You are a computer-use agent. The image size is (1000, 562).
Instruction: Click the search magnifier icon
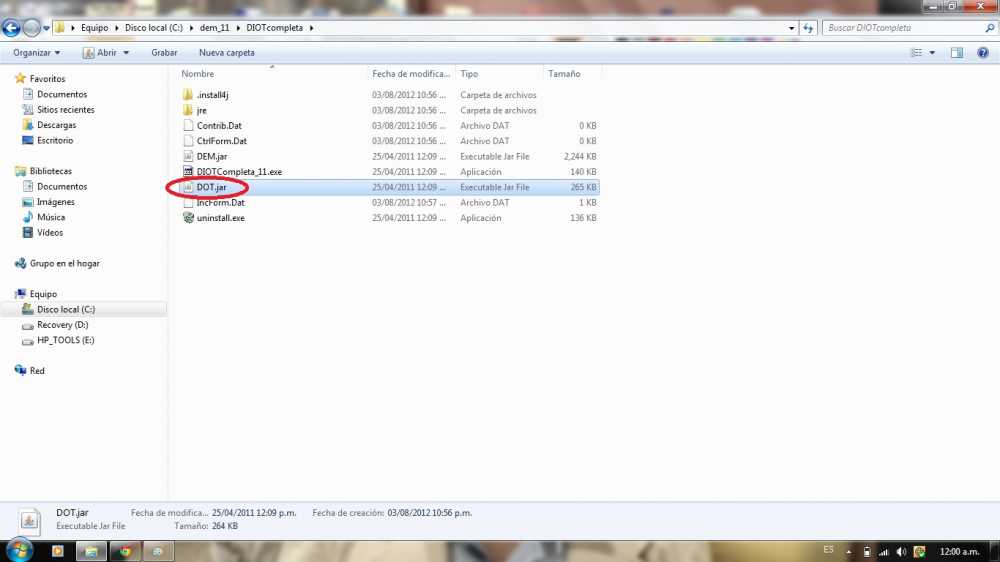point(990,28)
